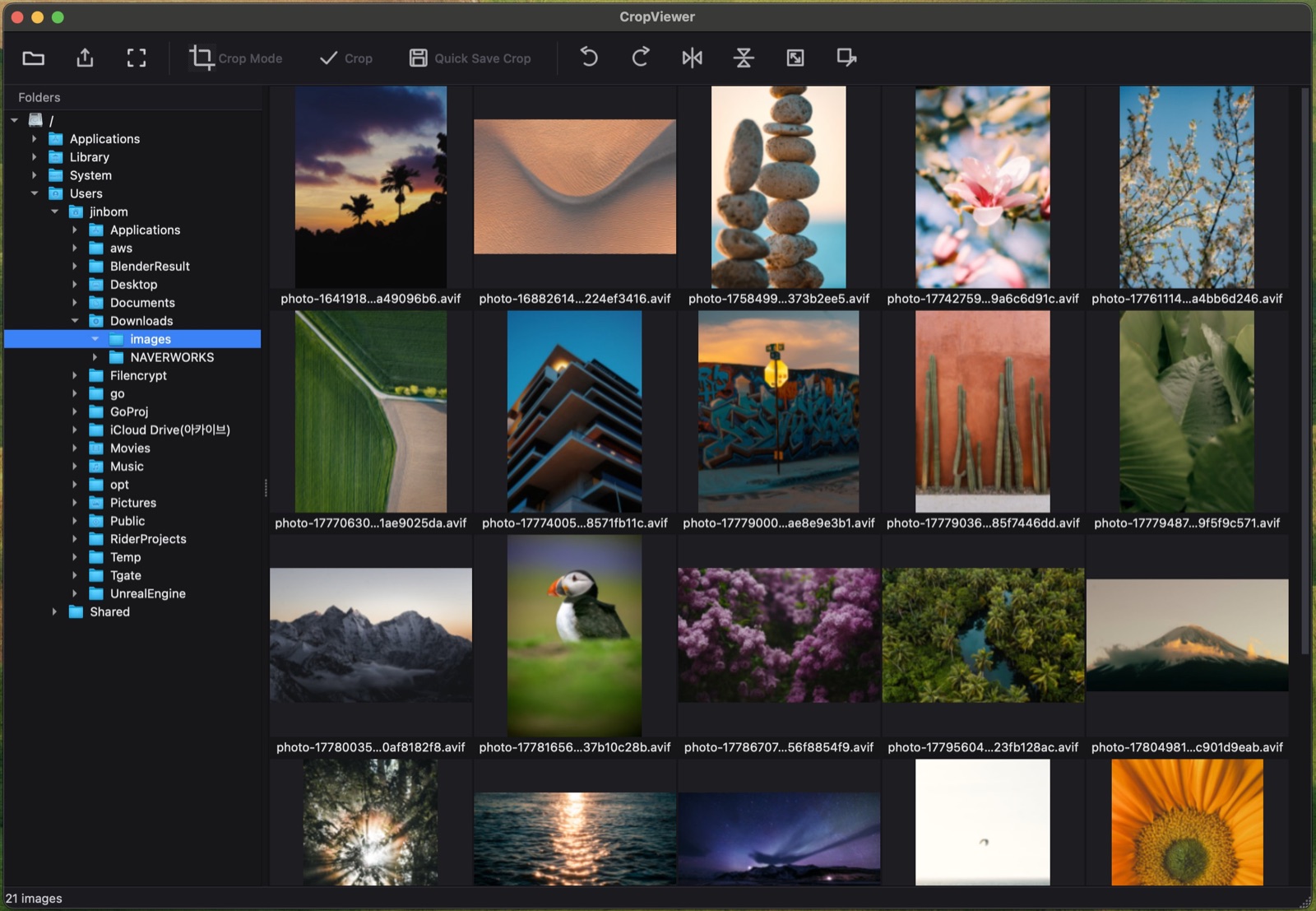
Task: Open the pink magnolia flower thumbnail
Action: coord(983,187)
